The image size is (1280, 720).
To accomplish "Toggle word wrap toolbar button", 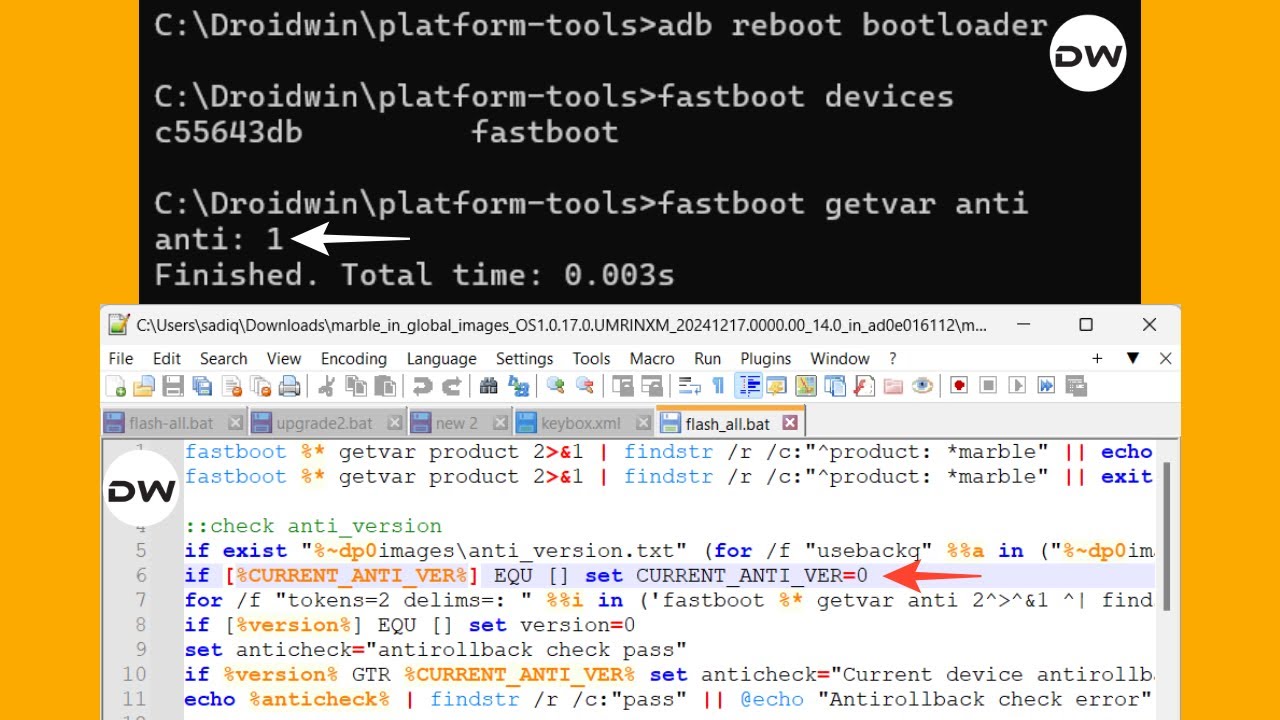I will pyautogui.click(x=690, y=385).
